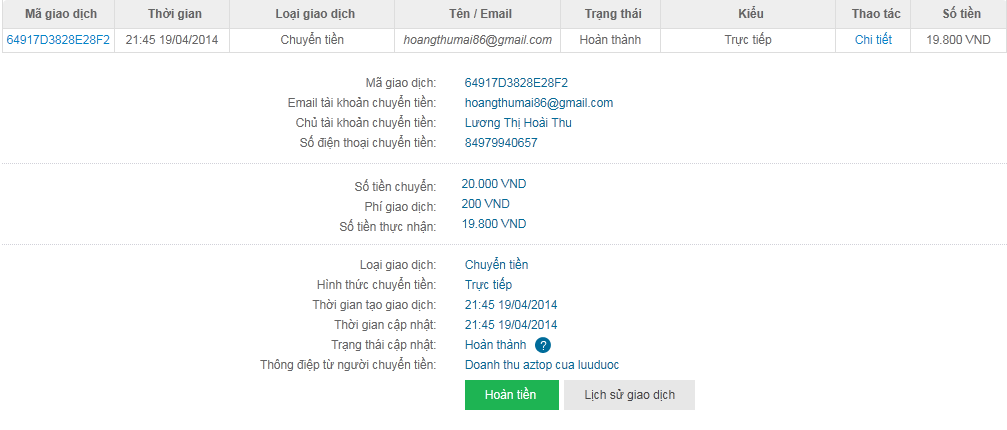Click the sender phone number 84979940657
This screenshot has height=430, width=1007.
click(501, 143)
